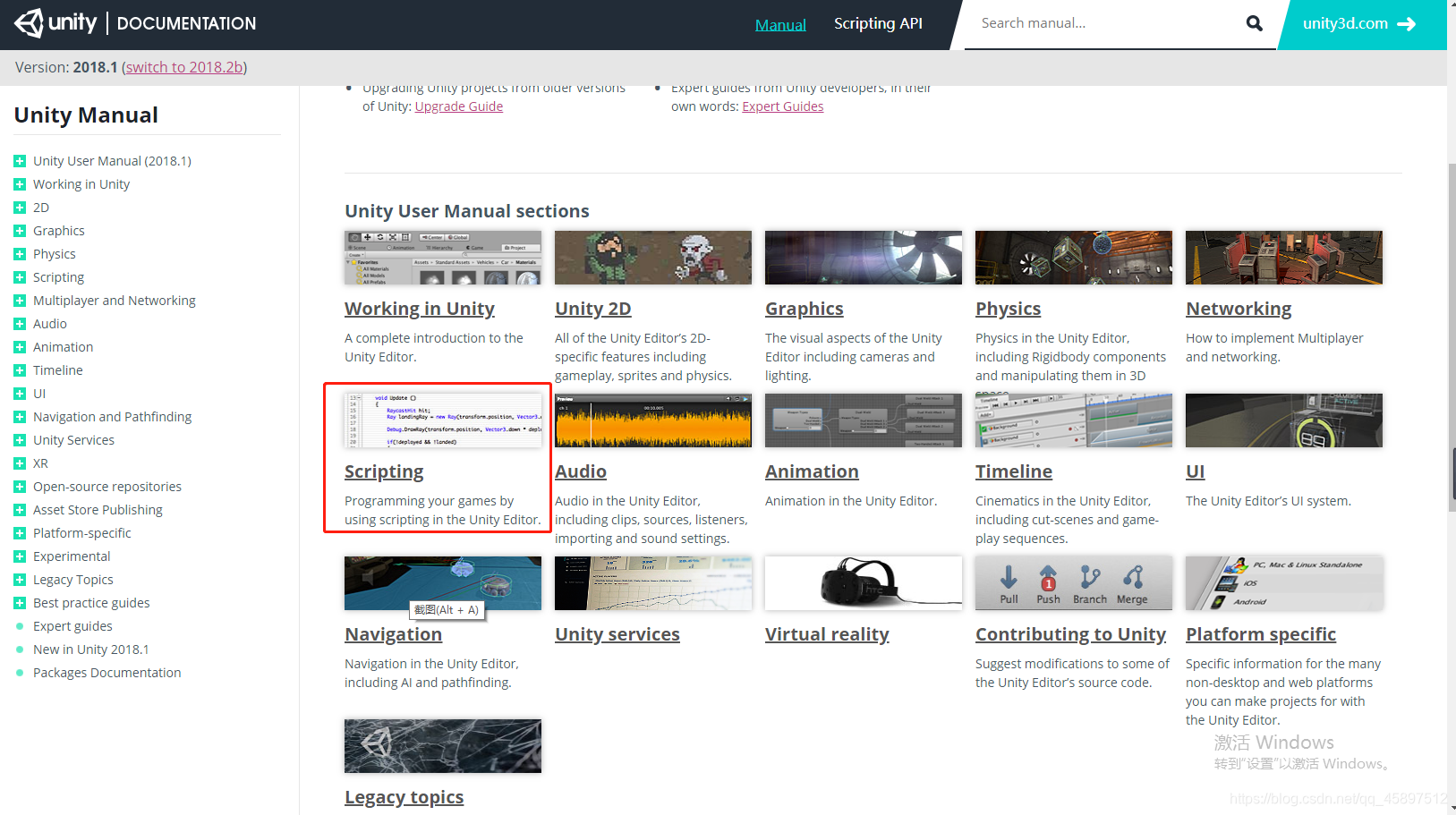Open the Legacy topics heading link
Image resolution: width=1456 pixels, height=815 pixels.
[404, 797]
